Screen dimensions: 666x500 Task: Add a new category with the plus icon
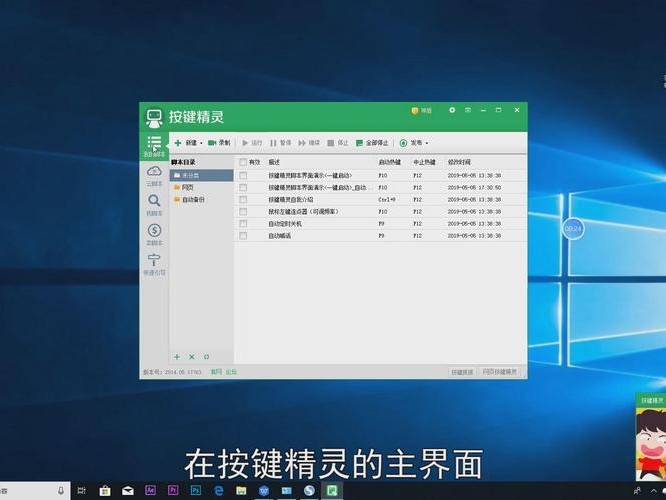coord(177,357)
